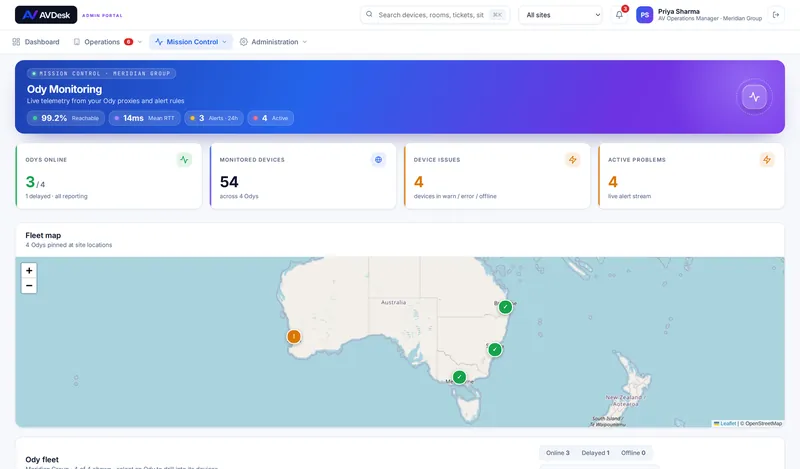Filter the fleet by Online 3
The width and height of the screenshot is (800, 469).
pyautogui.click(x=557, y=453)
